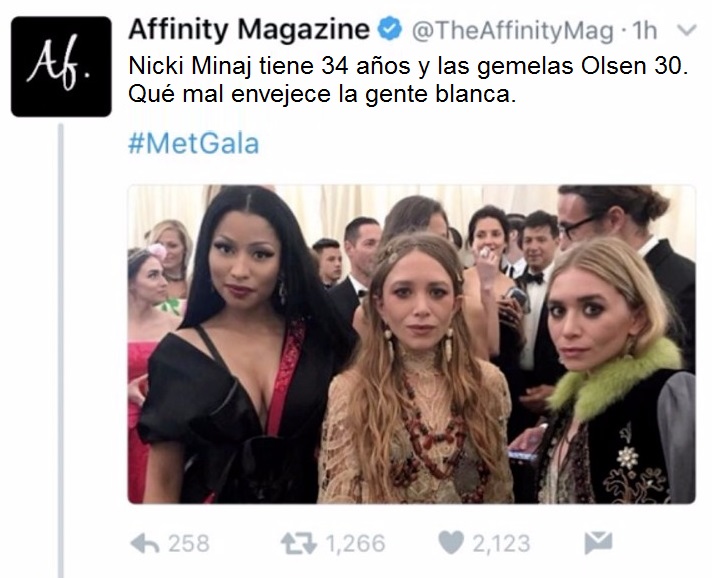Click the Affinity Magazine display name

(x=249, y=30)
